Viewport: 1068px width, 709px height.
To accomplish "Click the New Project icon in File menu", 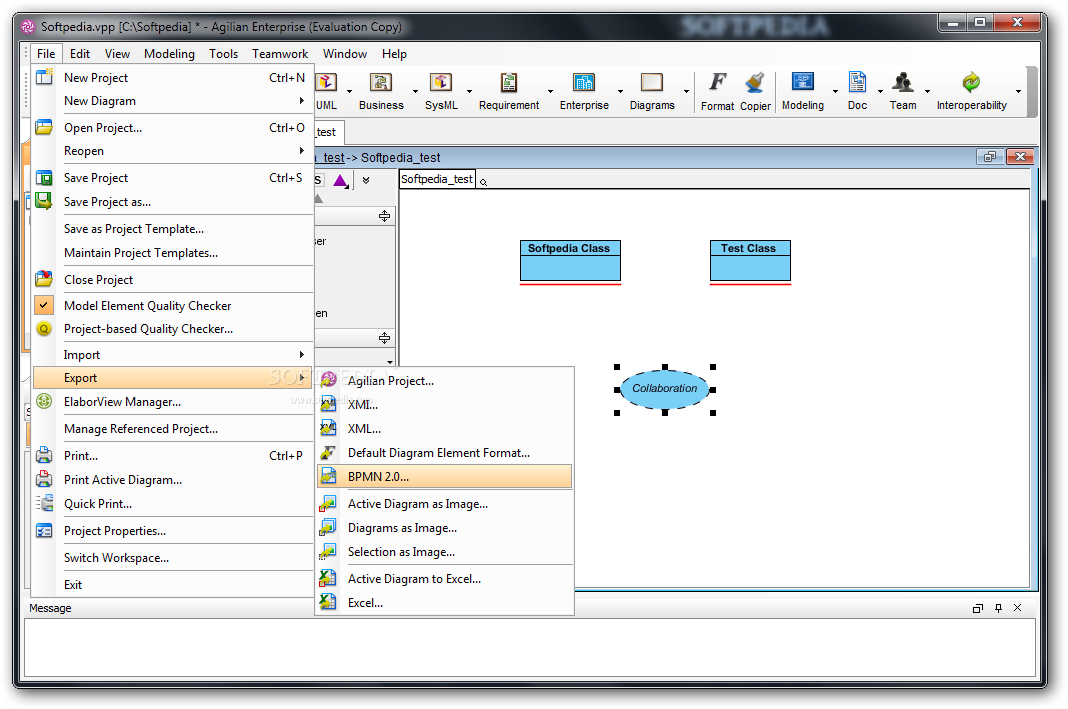I will [x=44, y=77].
